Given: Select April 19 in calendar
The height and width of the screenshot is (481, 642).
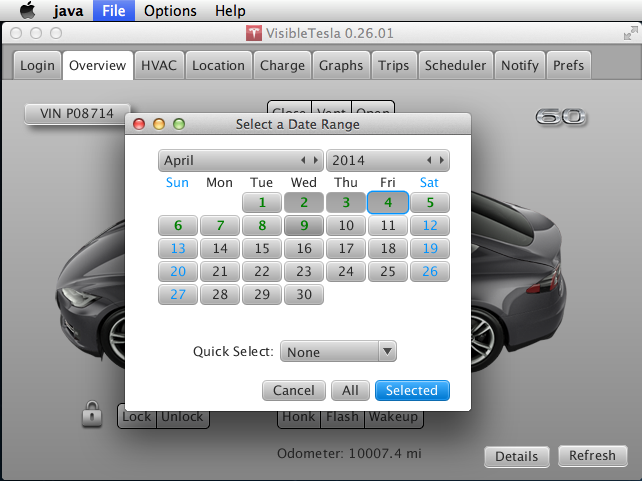Looking at the screenshot, I should (430, 248).
